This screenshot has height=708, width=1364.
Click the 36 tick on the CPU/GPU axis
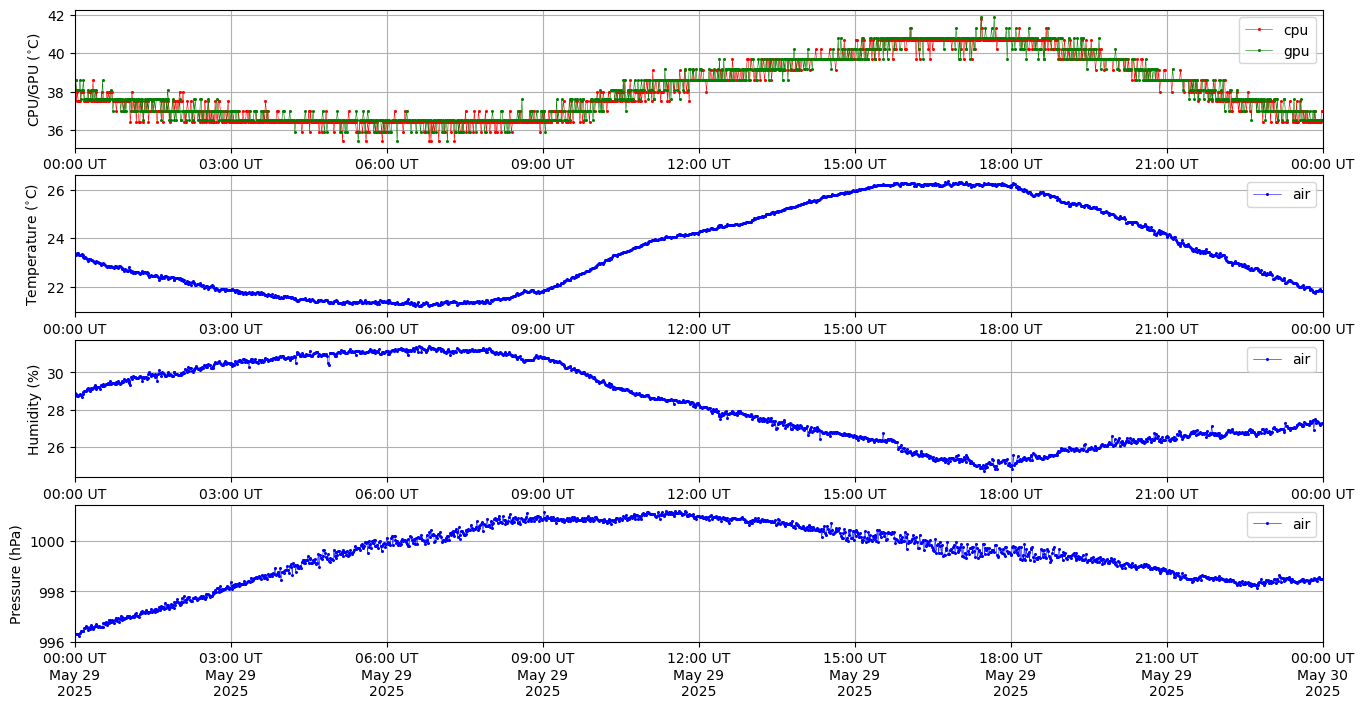(x=56, y=131)
